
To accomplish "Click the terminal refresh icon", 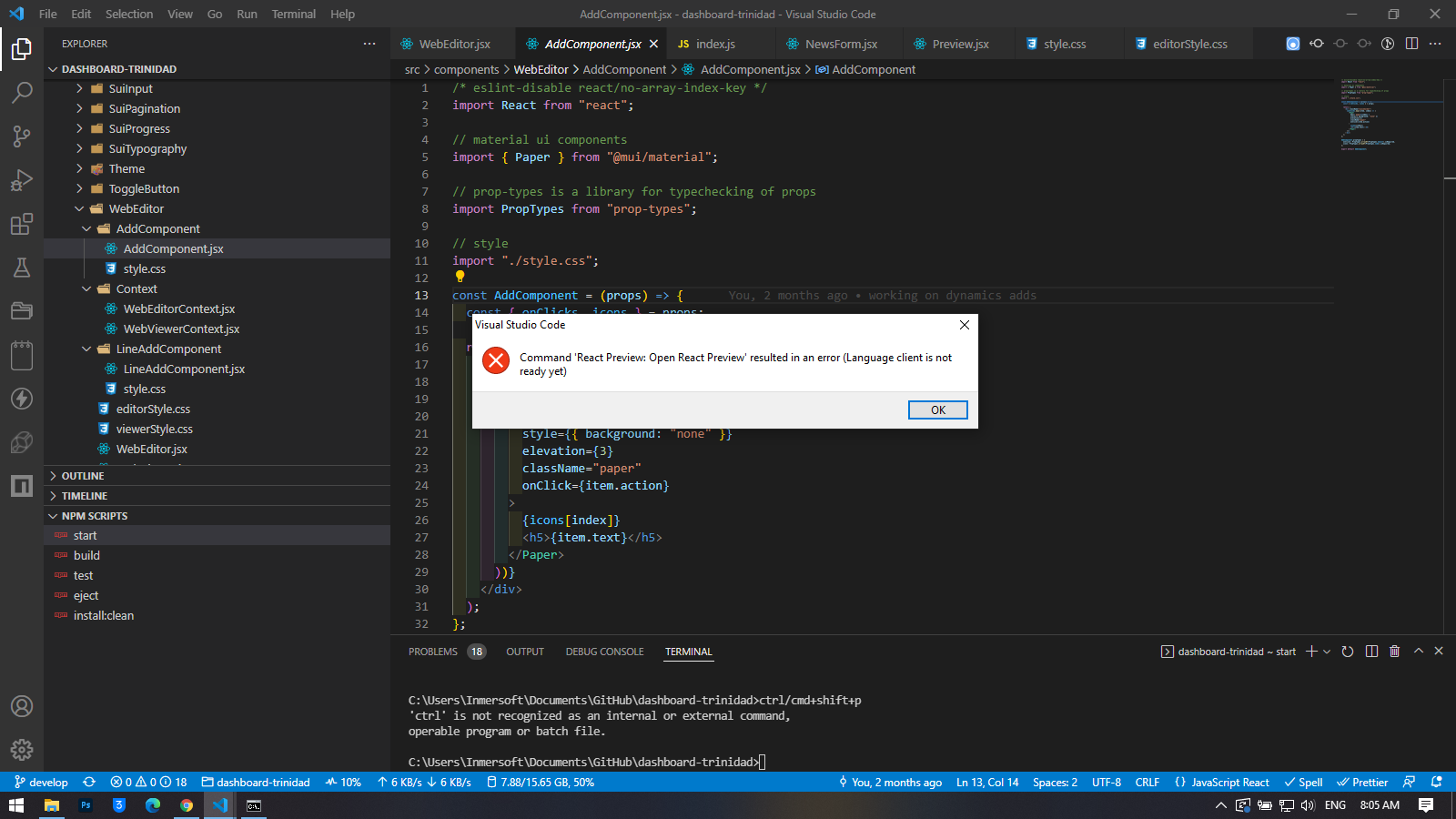I will 1348,652.
